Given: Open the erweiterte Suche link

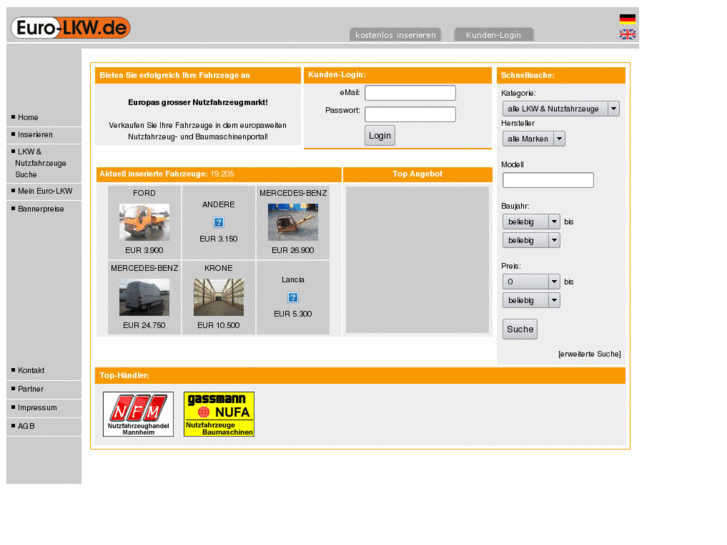Looking at the screenshot, I should [x=589, y=354].
